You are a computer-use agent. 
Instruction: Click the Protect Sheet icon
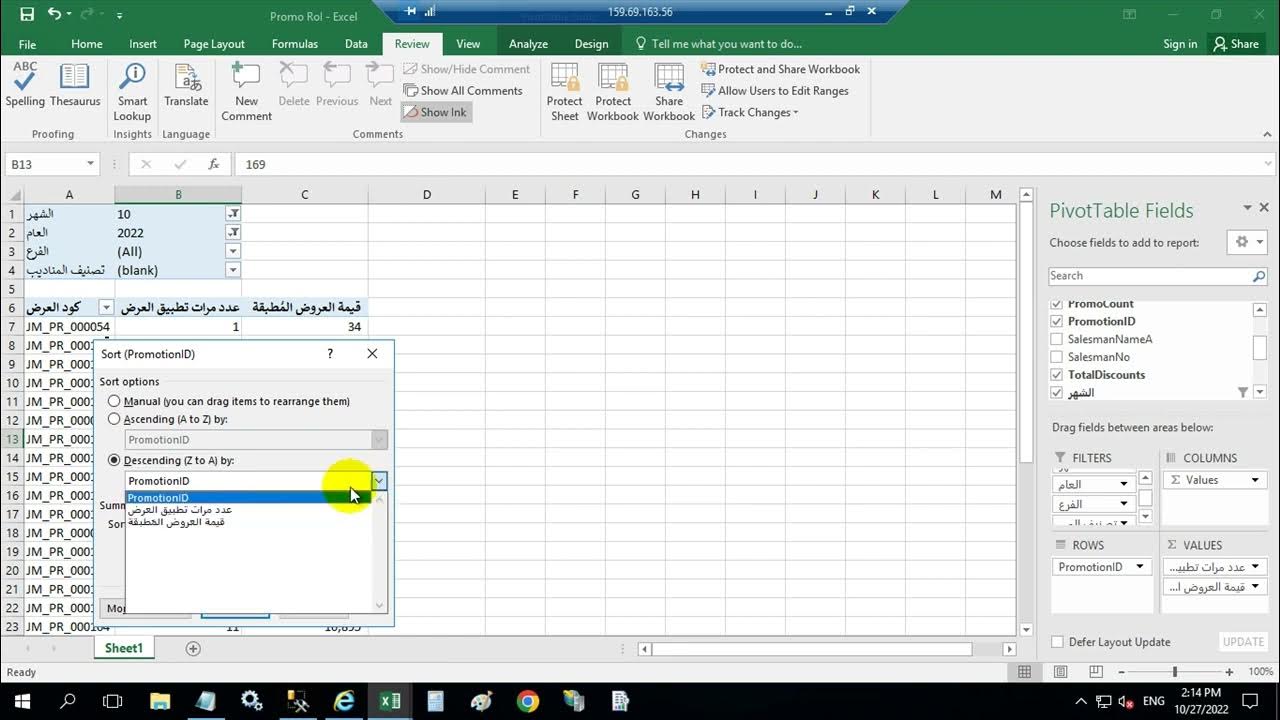point(564,92)
